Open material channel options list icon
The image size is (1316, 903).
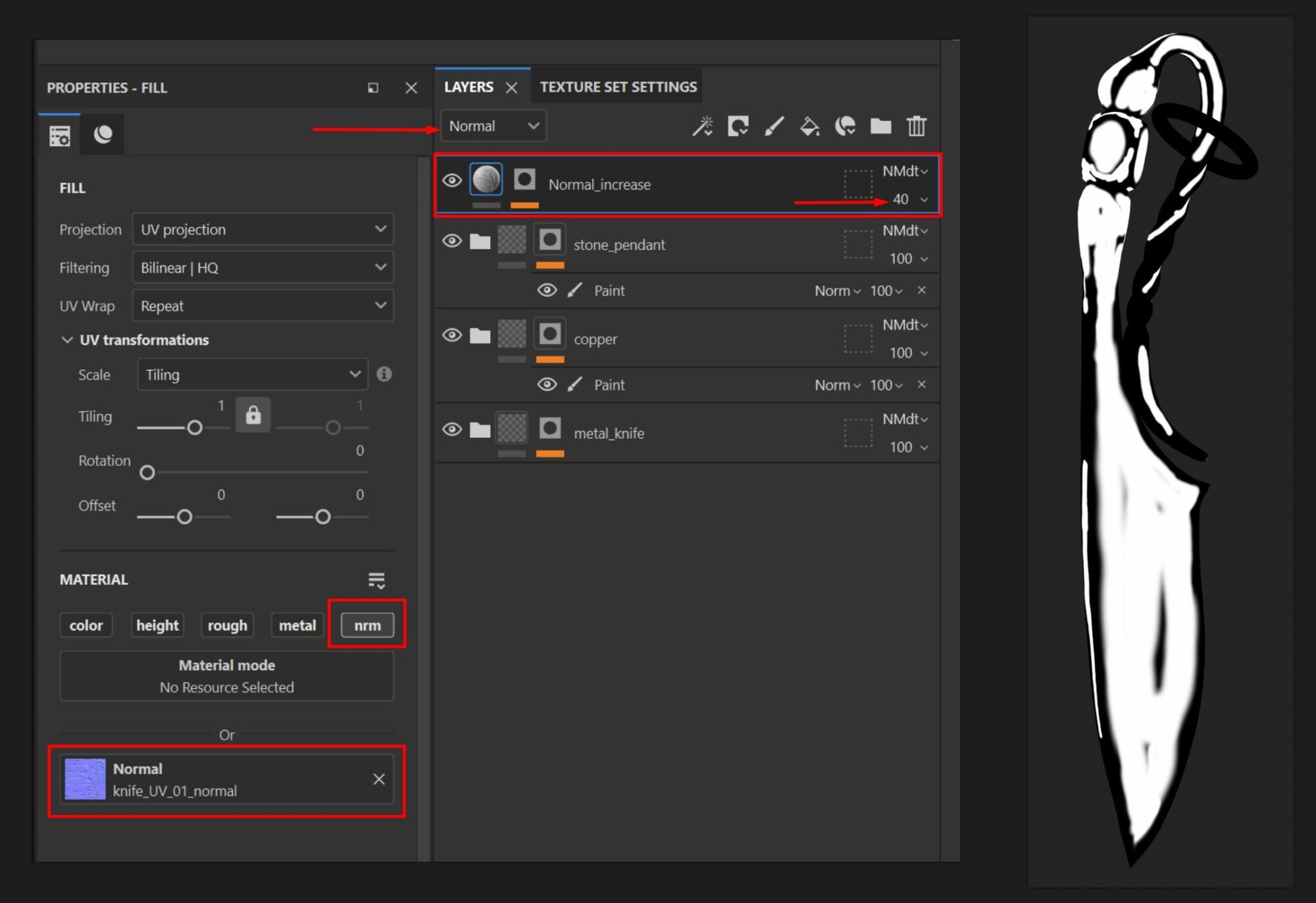tap(376, 580)
